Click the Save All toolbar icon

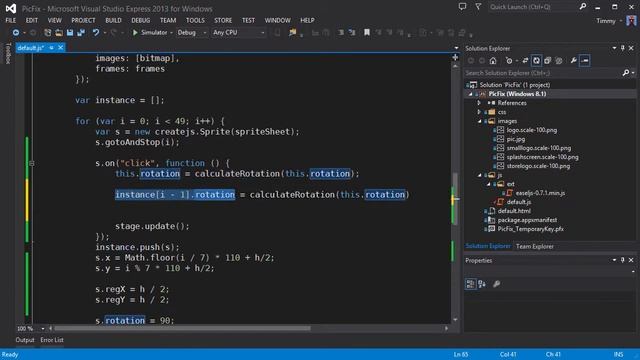(x=81, y=33)
